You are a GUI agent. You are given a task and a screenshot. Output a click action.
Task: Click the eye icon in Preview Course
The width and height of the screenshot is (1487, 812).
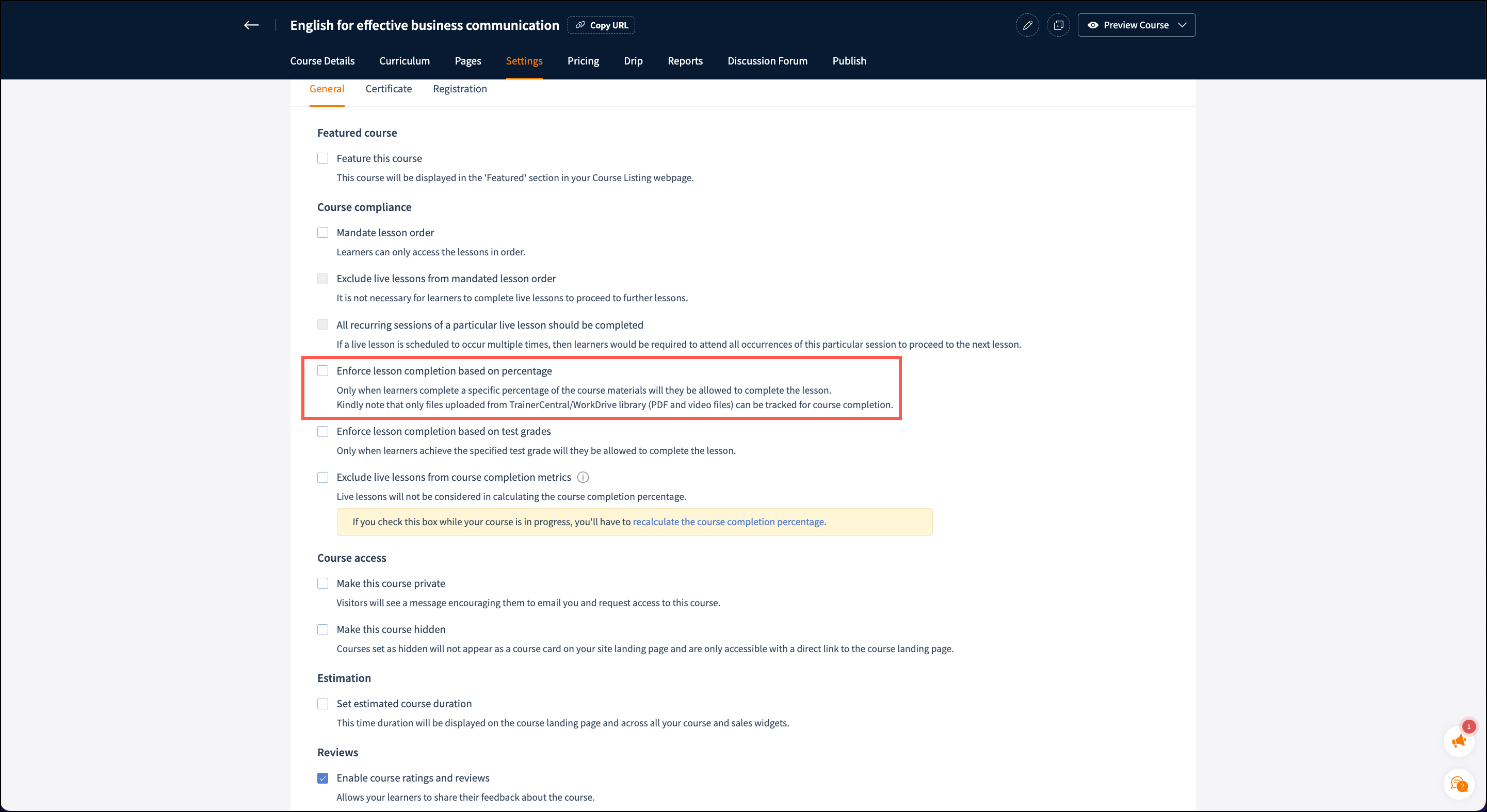point(1093,25)
